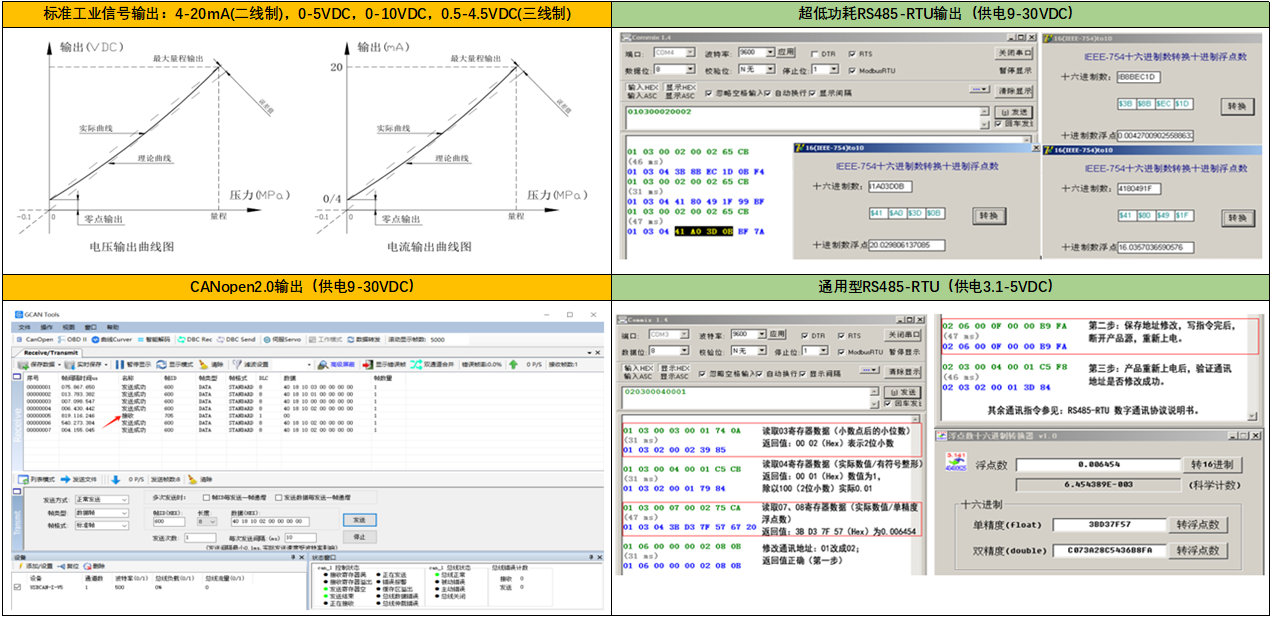Click the 浮点数 field showing 0.006454
This screenshot has height=618, width=1272.
[1099, 464]
